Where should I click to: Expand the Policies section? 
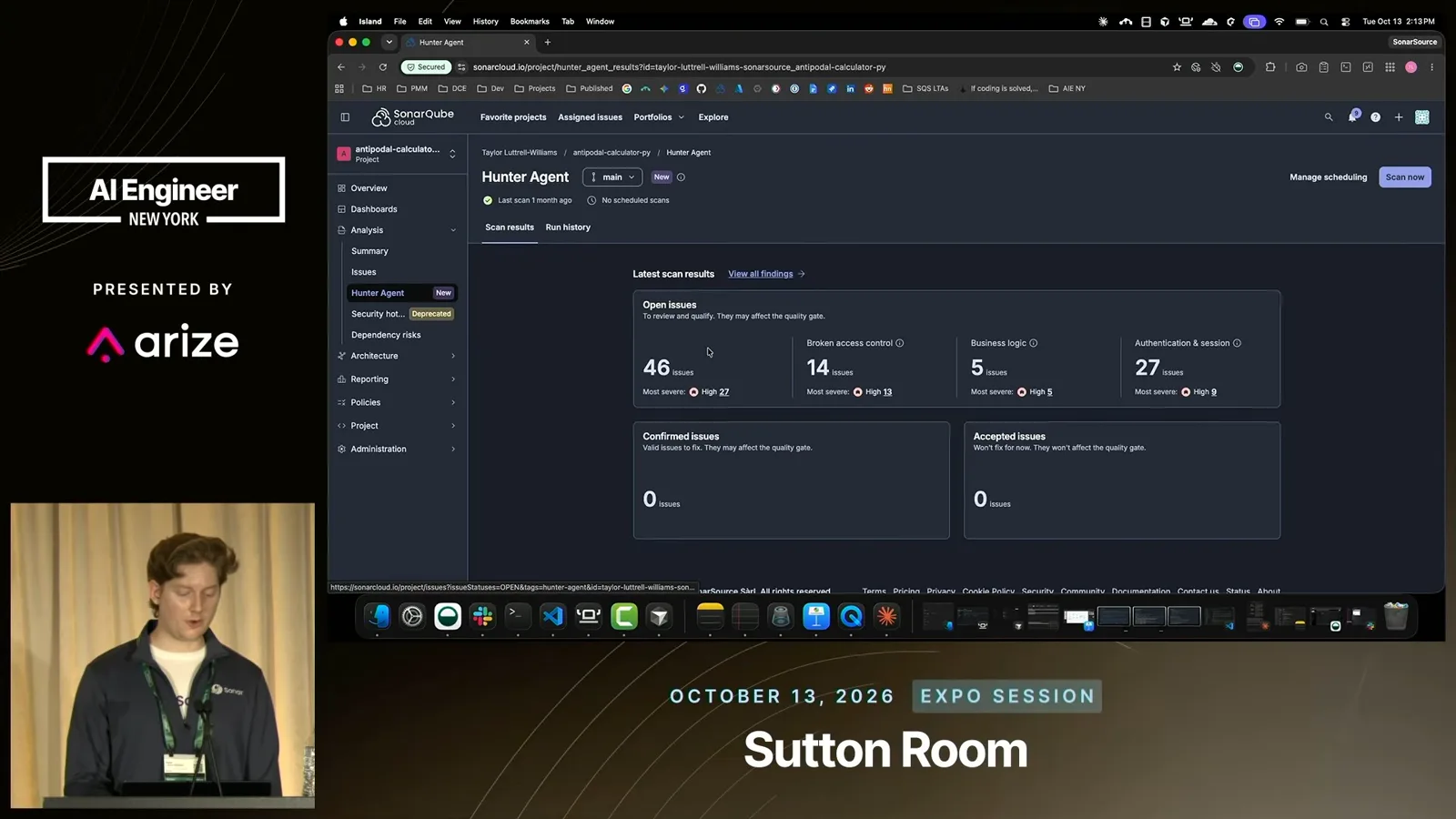pos(397,402)
